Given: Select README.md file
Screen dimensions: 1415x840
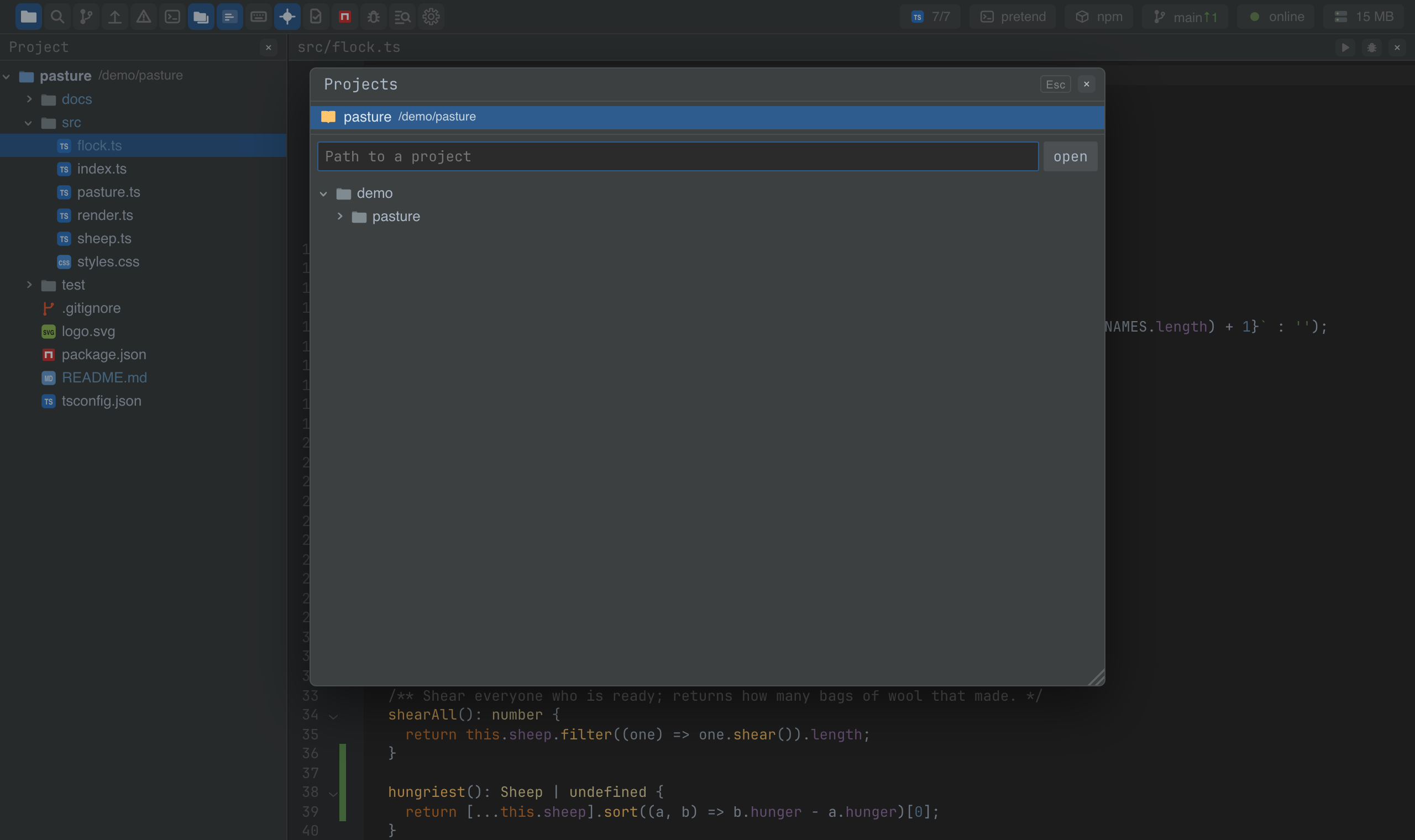Looking at the screenshot, I should coord(143,377).
